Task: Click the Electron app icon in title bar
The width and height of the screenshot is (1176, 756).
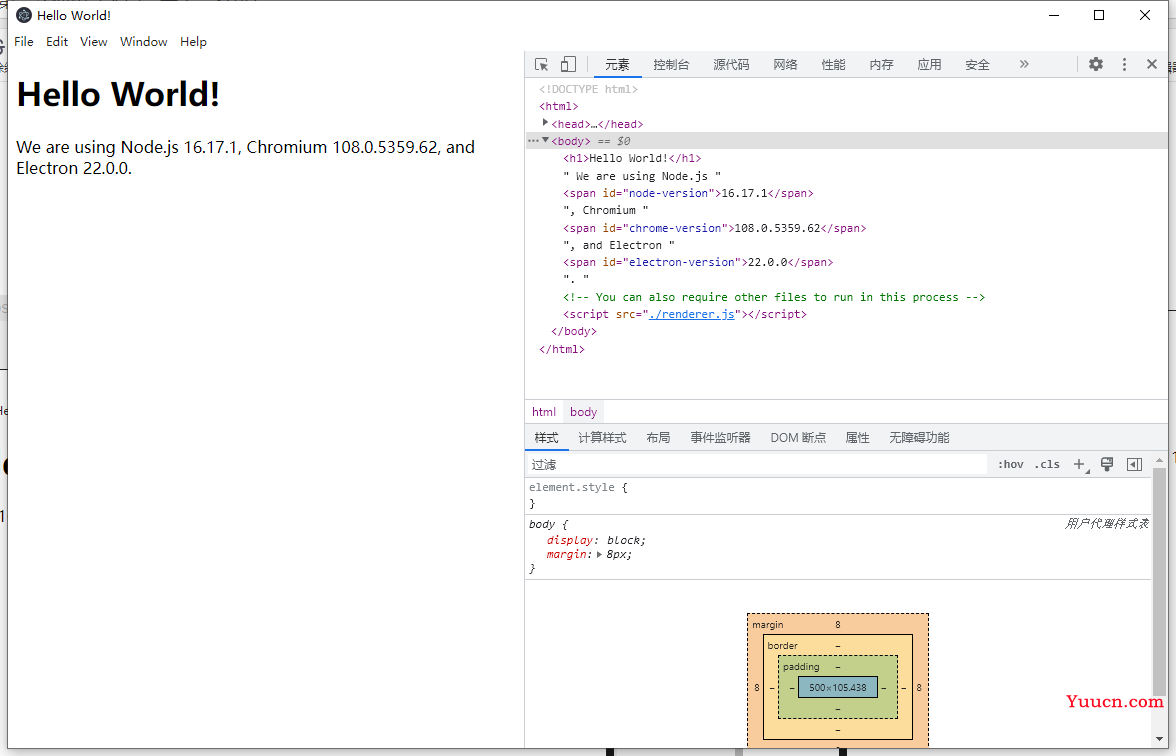Action: tap(24, 15)
